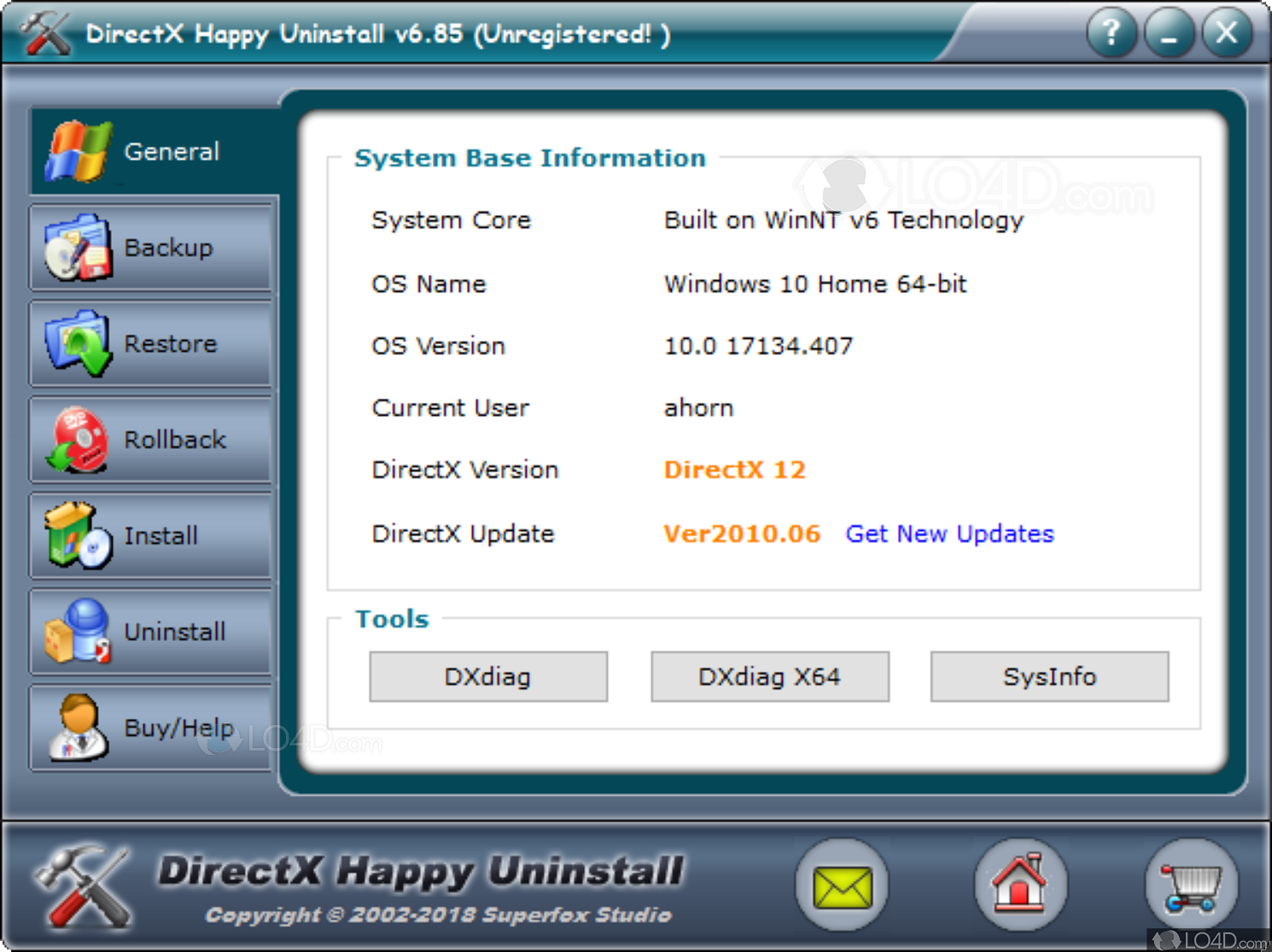
Task: Minimize the DirectX Happy Uninstall window
Action: pos(1169,33)
